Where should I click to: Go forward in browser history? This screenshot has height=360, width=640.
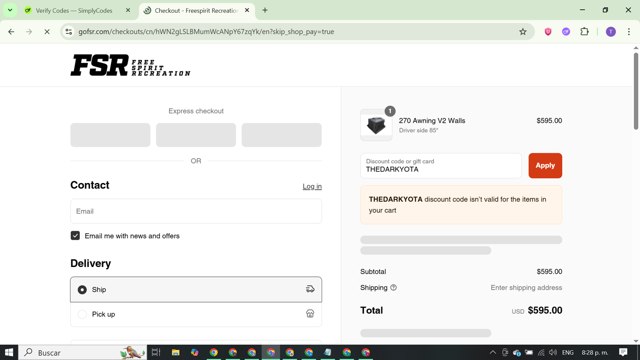pyautogui.click(x=29, y=31)
